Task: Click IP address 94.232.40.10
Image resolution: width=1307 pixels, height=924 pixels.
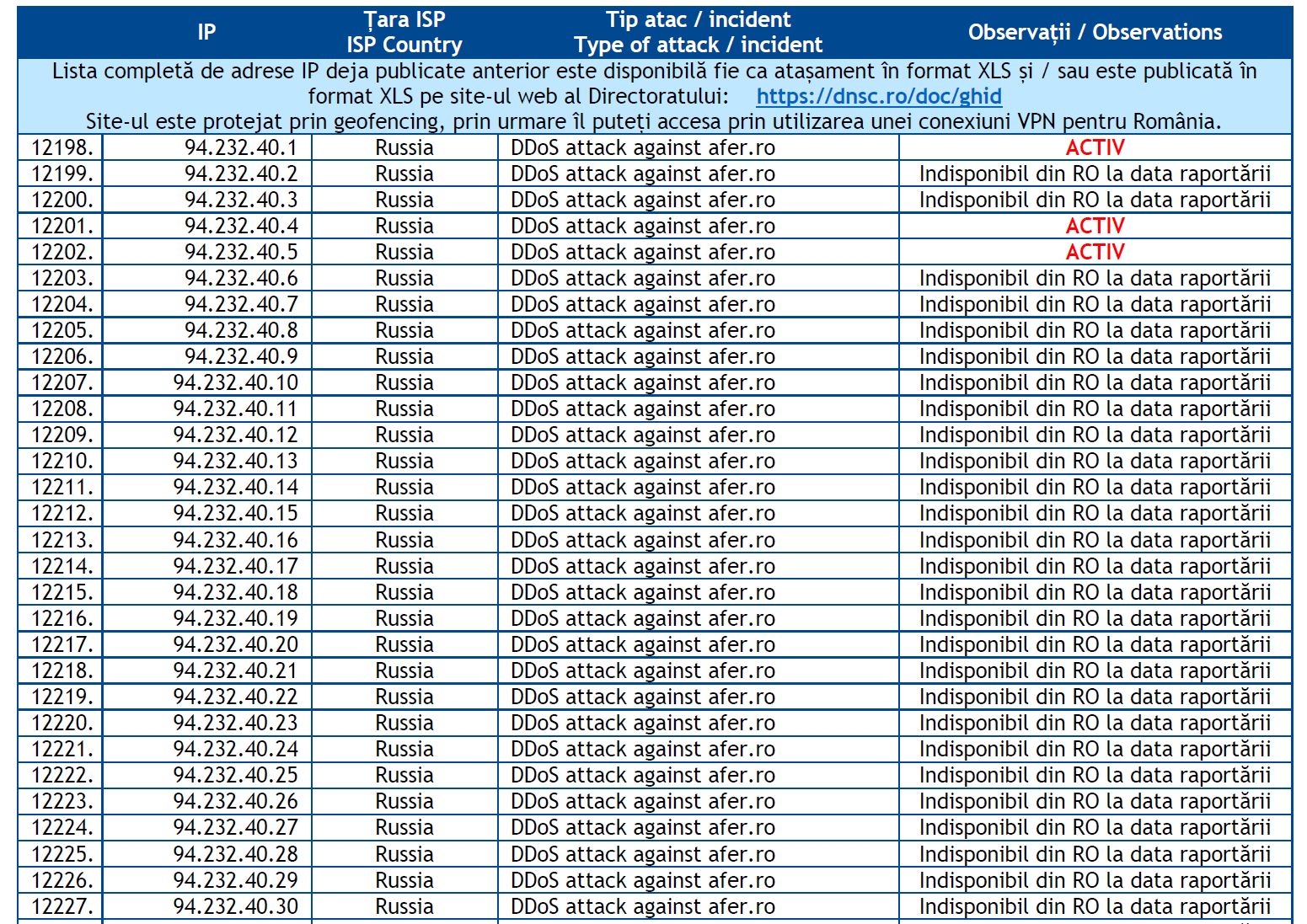Action: pos(236,382)
